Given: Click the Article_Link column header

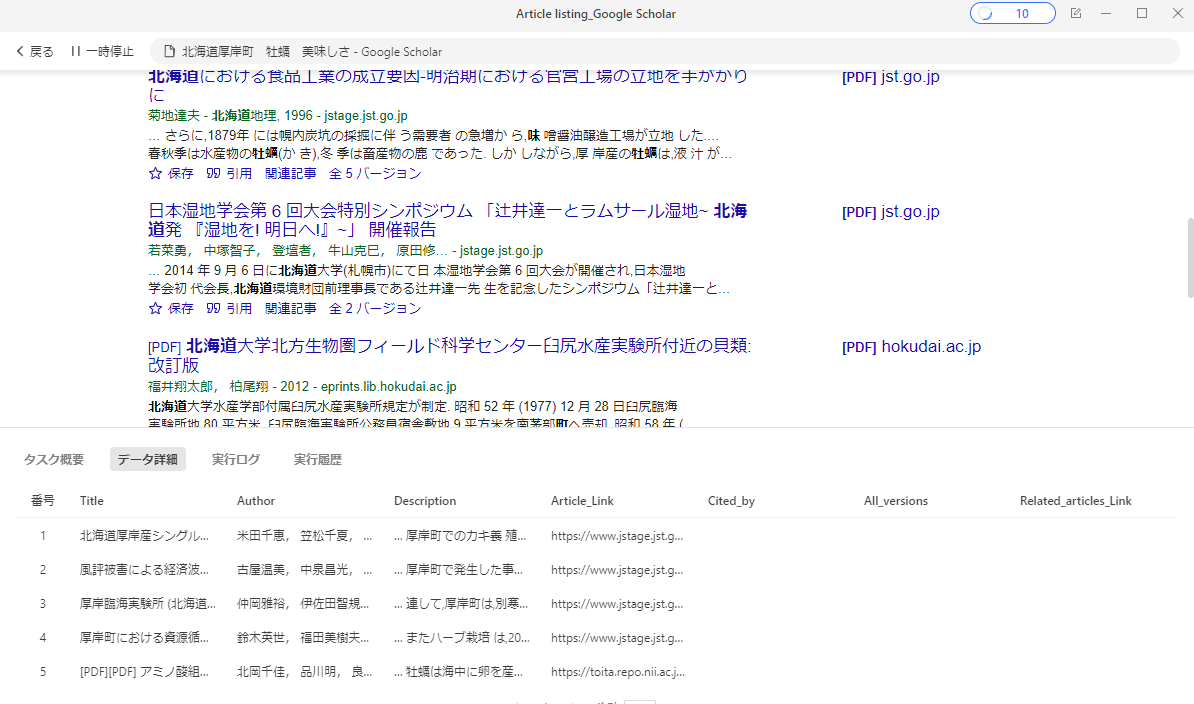Looking at the screenshot, I should [x=582, y=501].
